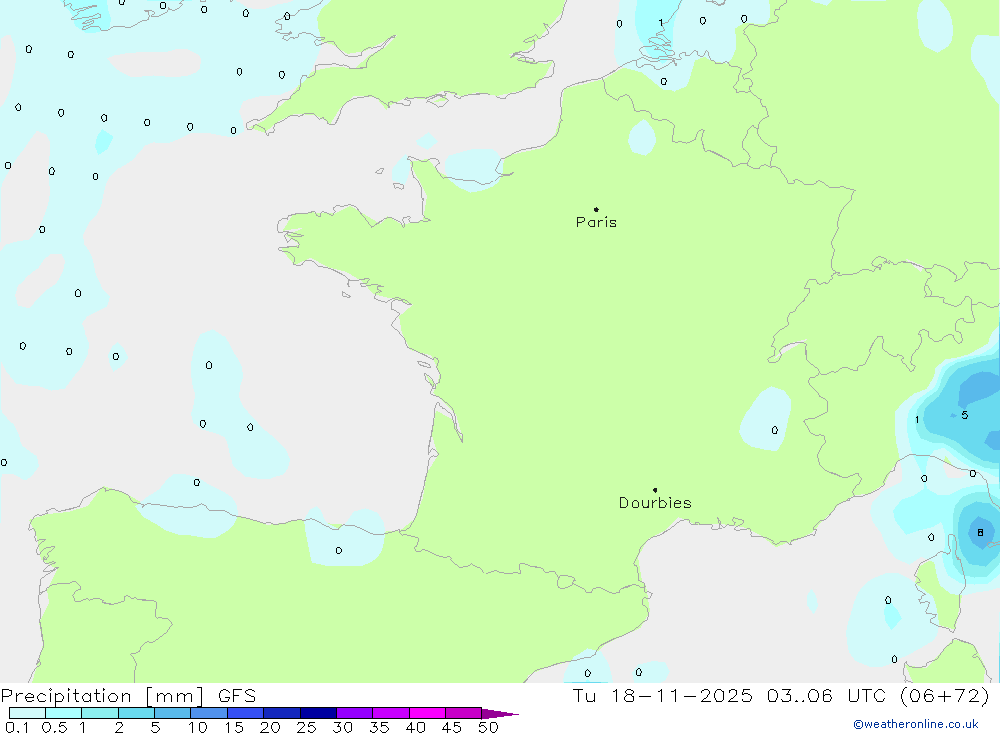Click the precipitation value 8 near Corsica
Viewport: 1000px width, 733px height.
coord(980,532)
